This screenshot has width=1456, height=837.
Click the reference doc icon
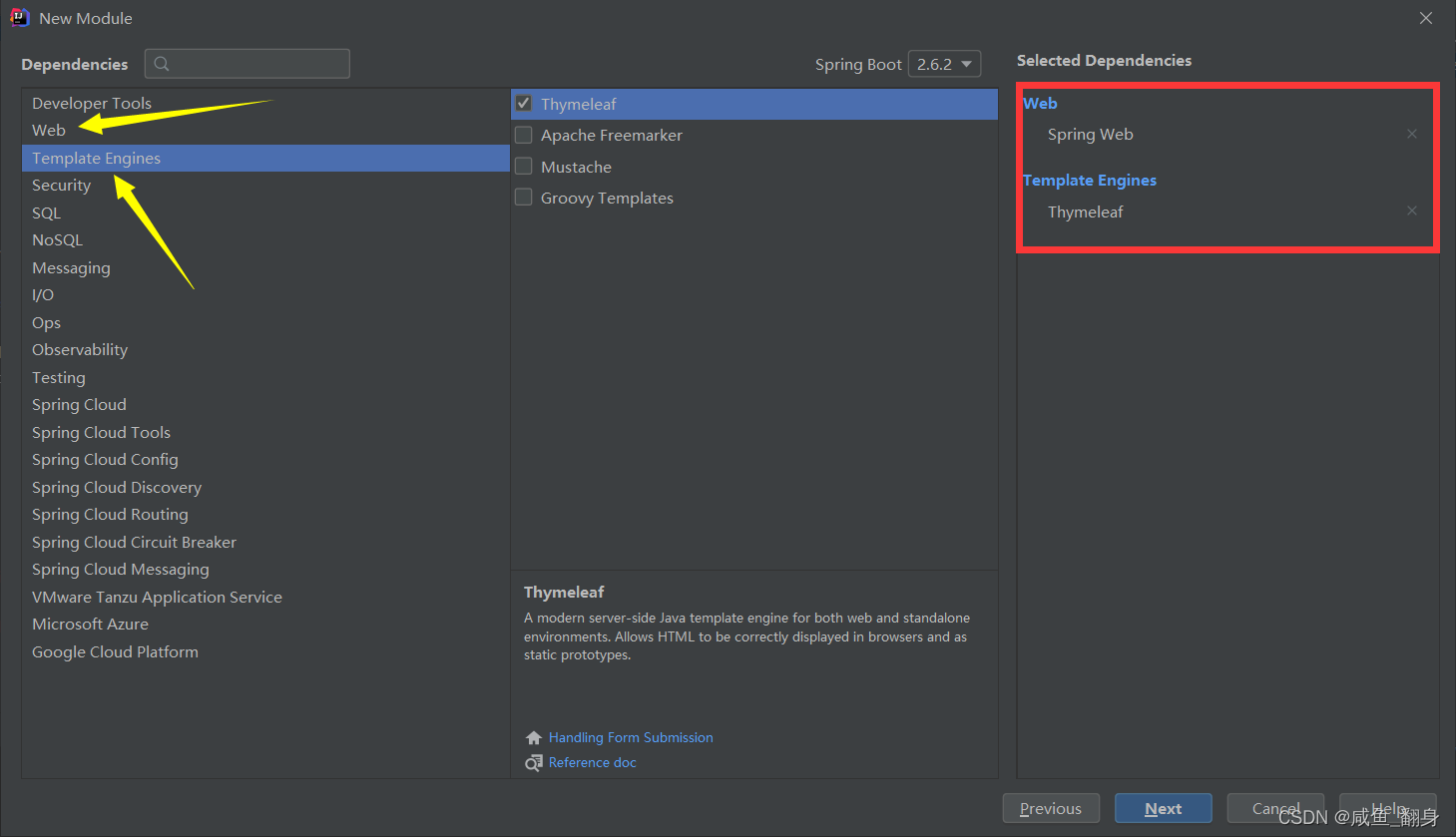pos(534,763)
